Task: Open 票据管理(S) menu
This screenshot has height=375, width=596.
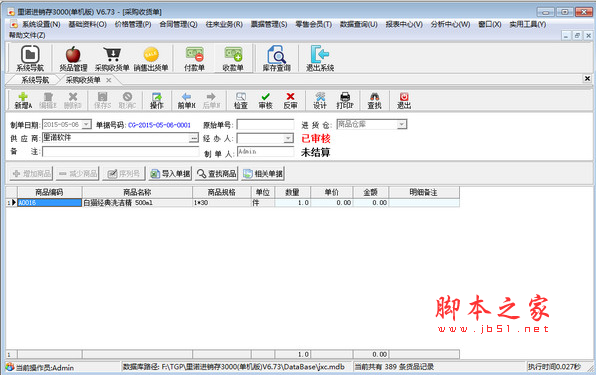Action: [x=269, y=24]
